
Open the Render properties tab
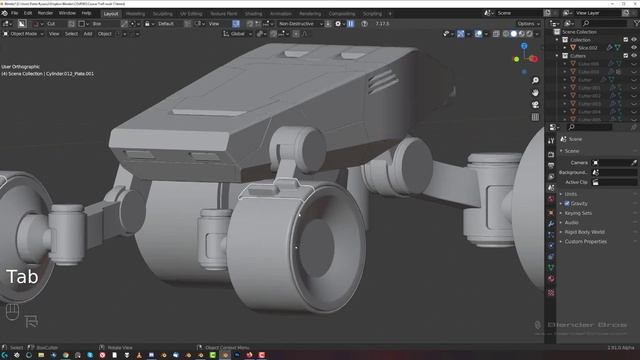coord(551,155)
